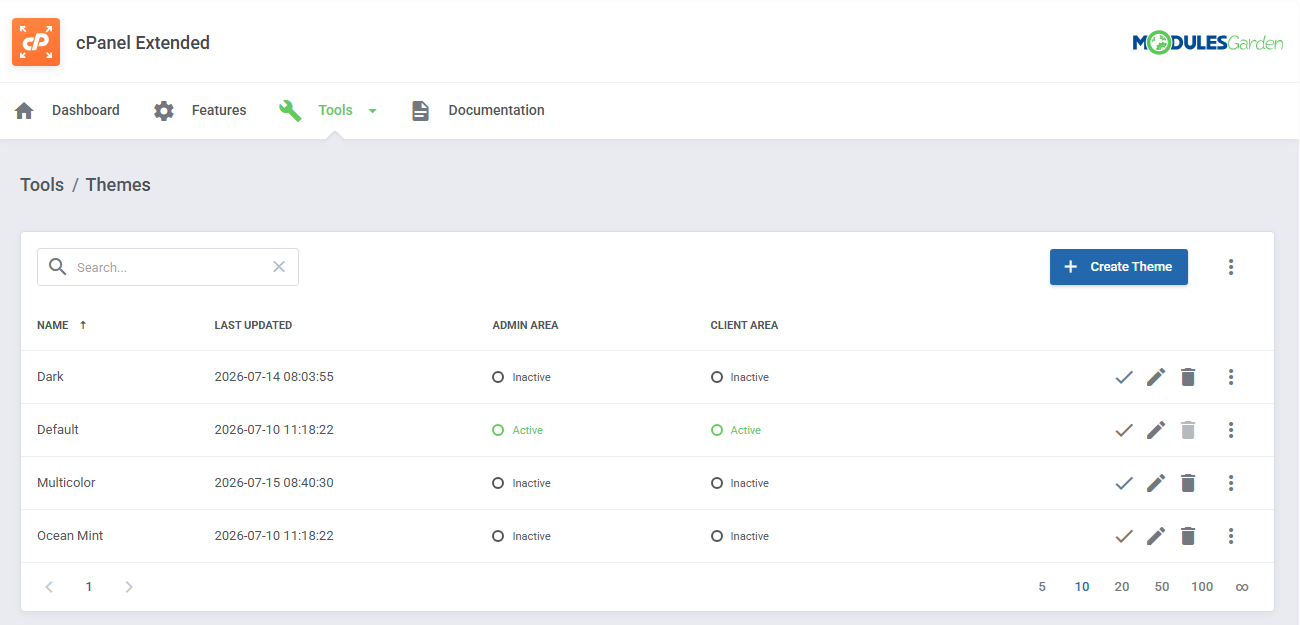
Task: Click the greyed trash icon in Default row
Action: point(1188,430)
